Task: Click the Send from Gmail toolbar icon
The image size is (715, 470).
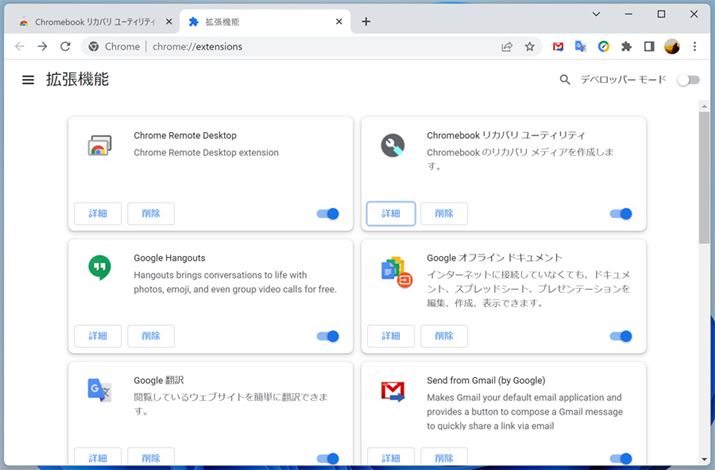Action: tap(558, 46)
